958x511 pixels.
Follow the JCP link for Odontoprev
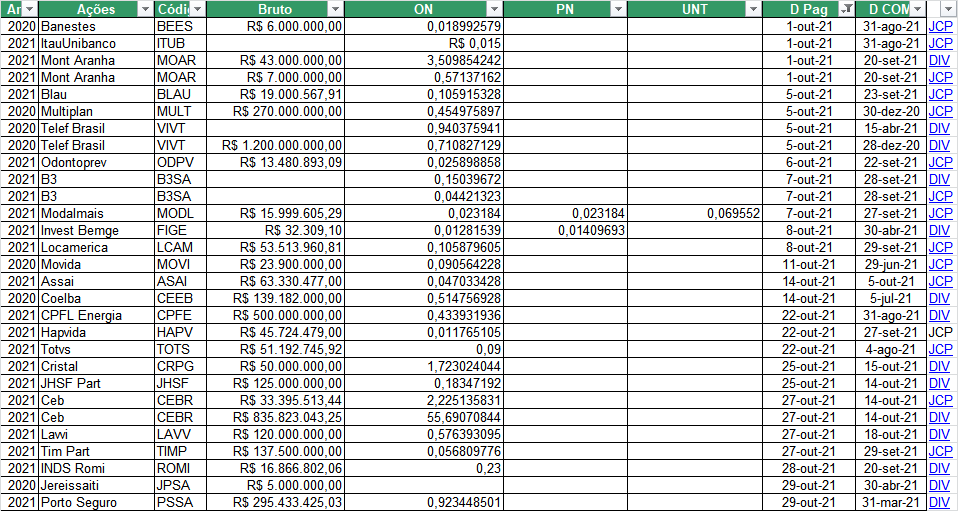tap(940, 163)
